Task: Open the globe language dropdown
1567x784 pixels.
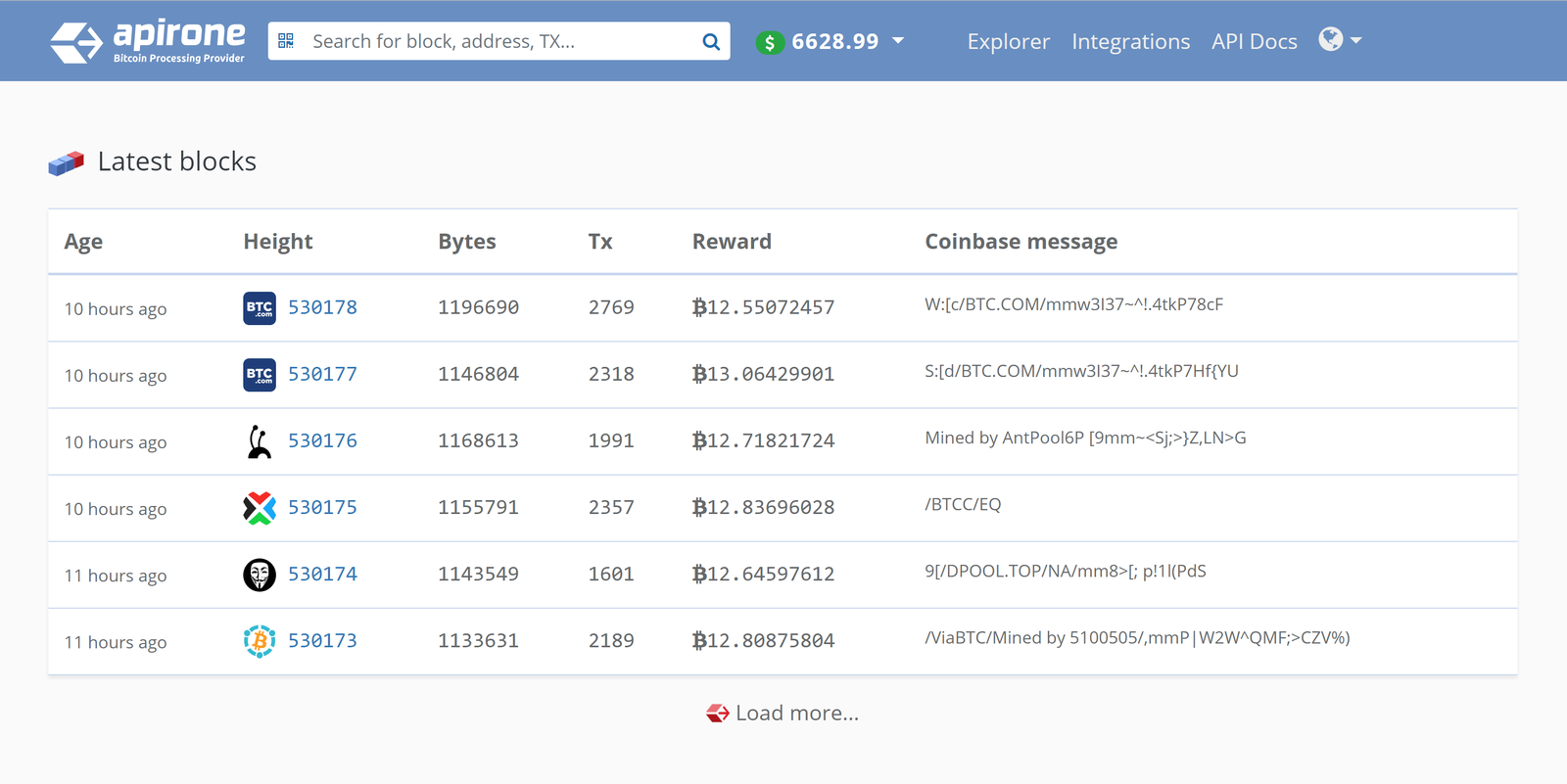Action: [x=1339, y=40]
